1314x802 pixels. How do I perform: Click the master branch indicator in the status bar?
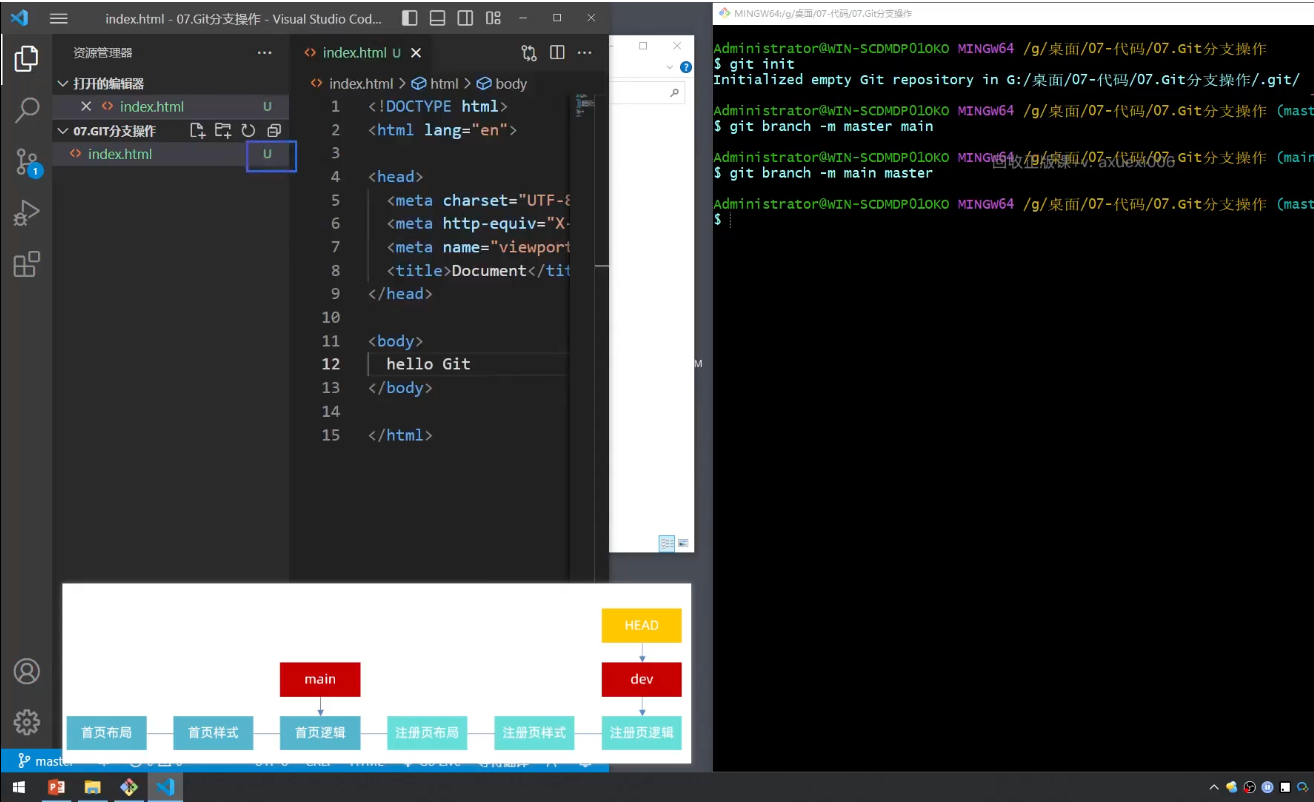[x=42, y=760]
